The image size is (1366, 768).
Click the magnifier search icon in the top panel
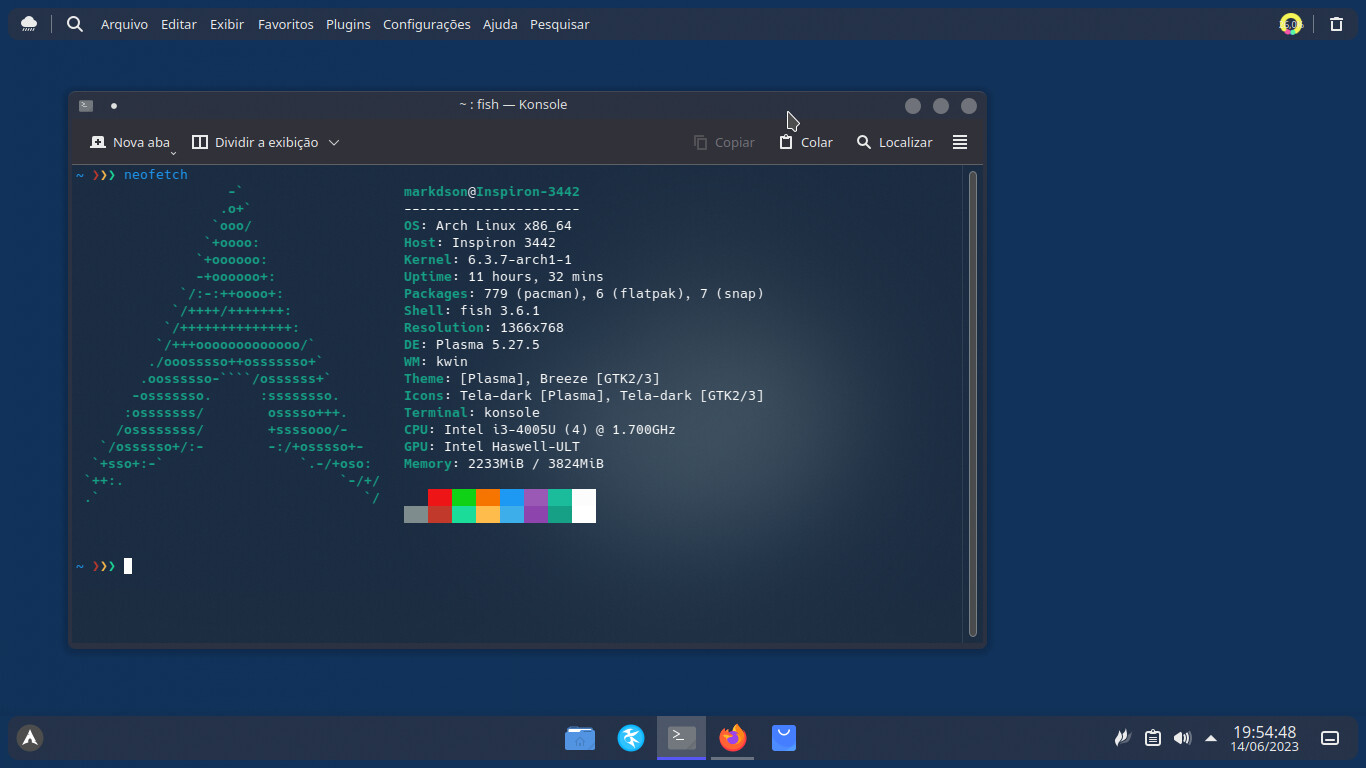[75, 24]
